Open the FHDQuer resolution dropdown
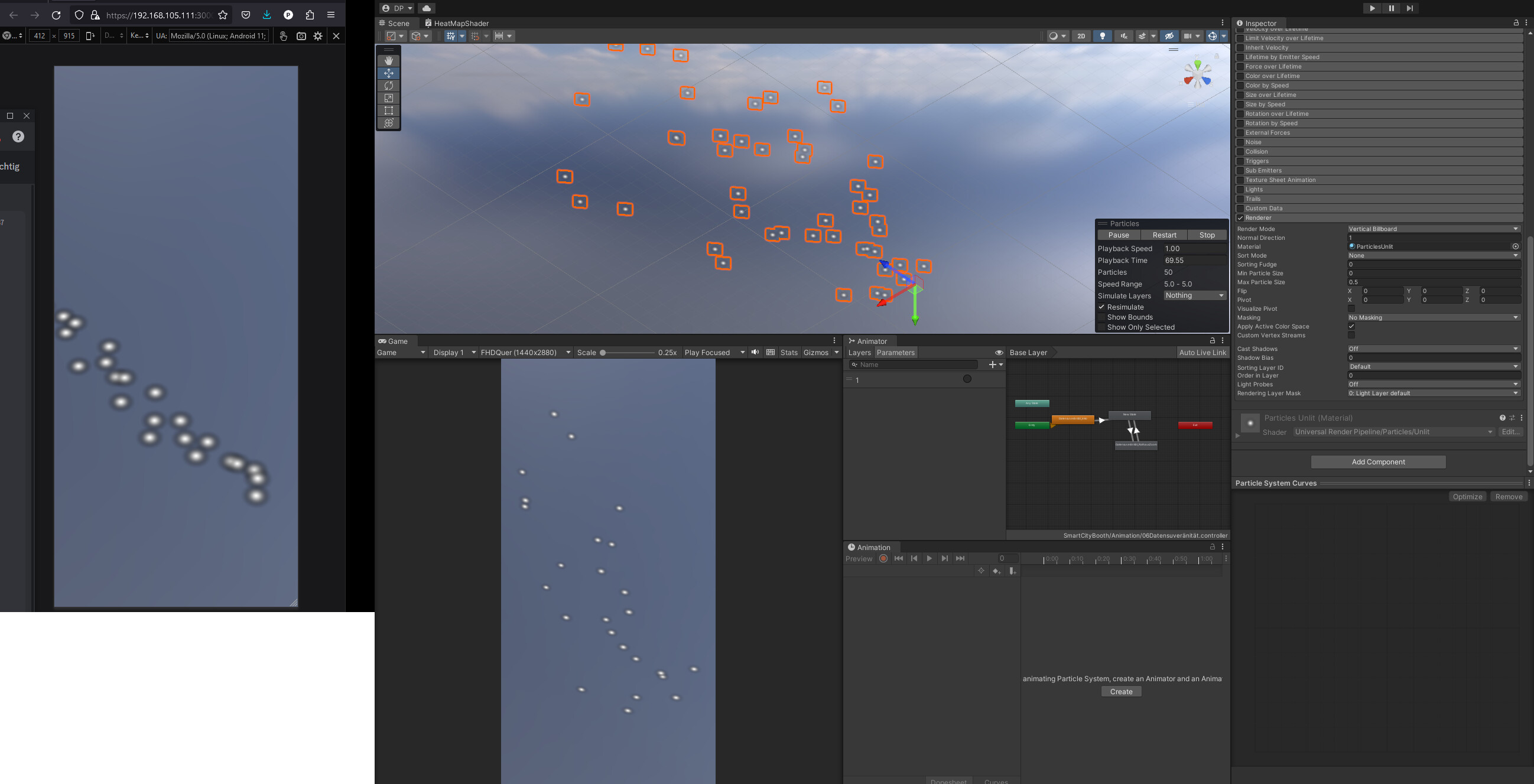 [x=525, y=352]
